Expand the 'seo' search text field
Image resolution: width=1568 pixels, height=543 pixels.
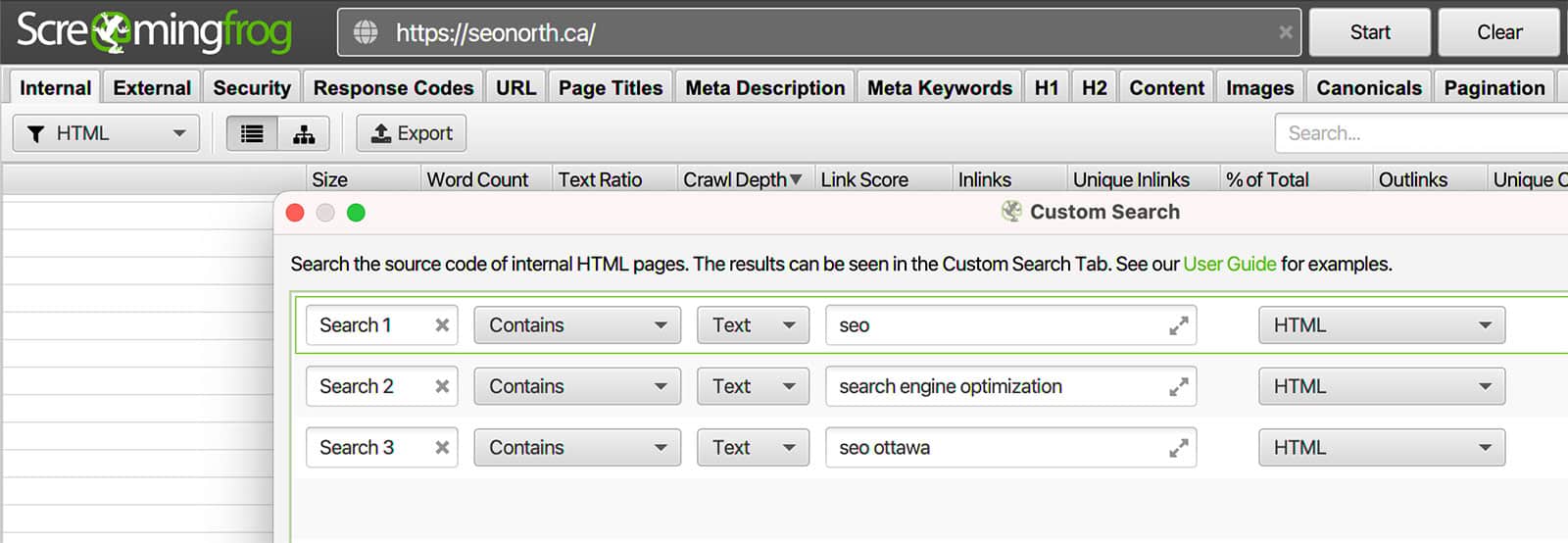1178,325
